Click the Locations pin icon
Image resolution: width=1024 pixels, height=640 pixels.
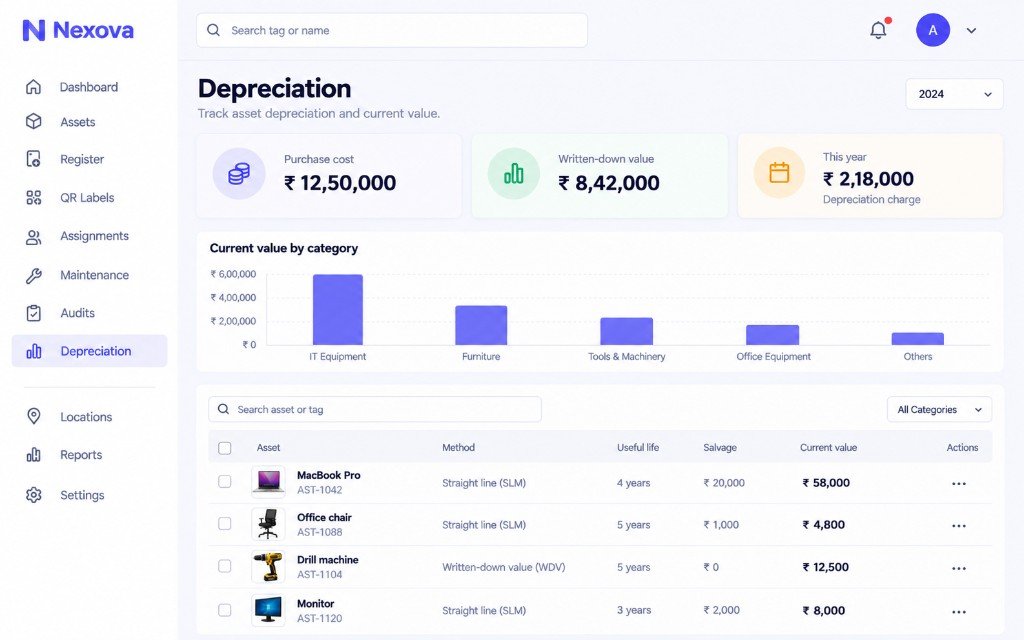pyautogui.click(x=34, y=416)
